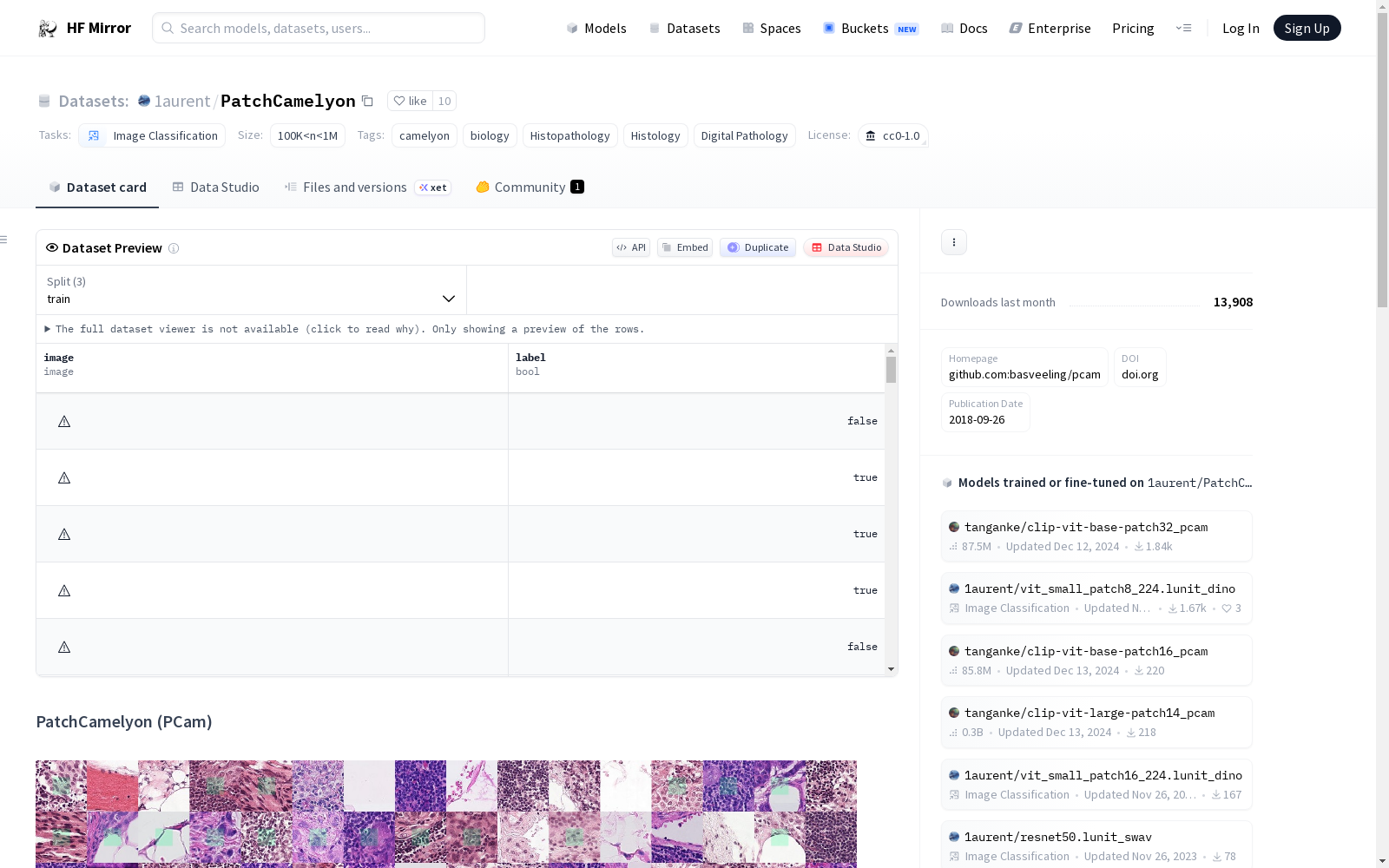Go to Buckets in top navigation
1389x868 pixels.
tap(871, 28)
